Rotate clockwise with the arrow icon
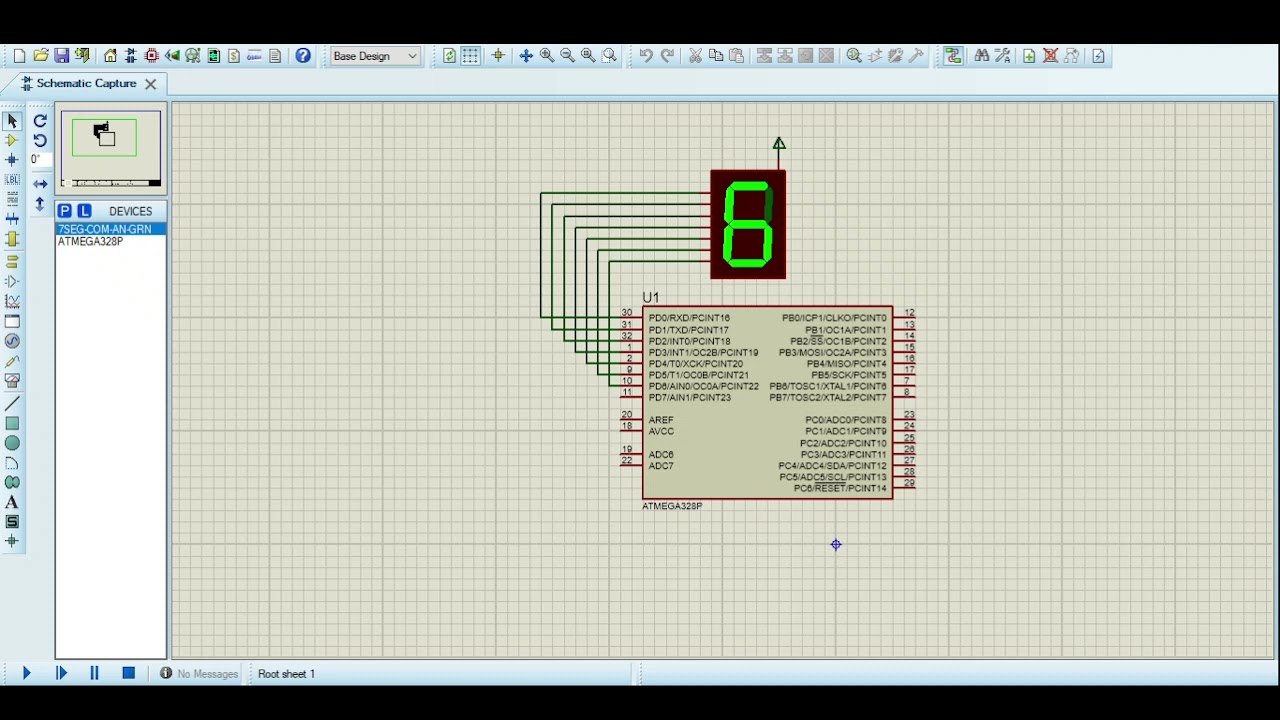This screenshot has width=1280, height=720. coord(40,121)
